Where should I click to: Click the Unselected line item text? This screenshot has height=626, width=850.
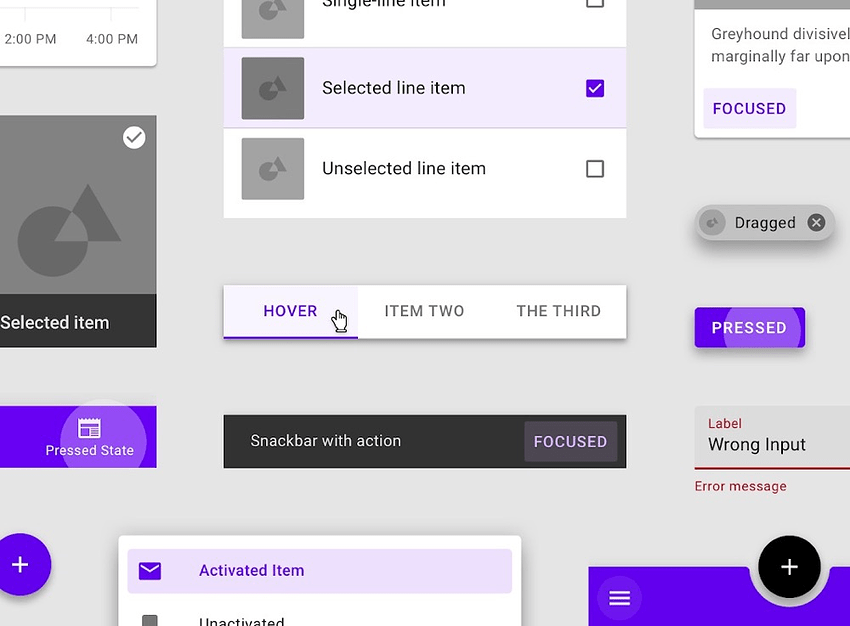click(404, 169)
